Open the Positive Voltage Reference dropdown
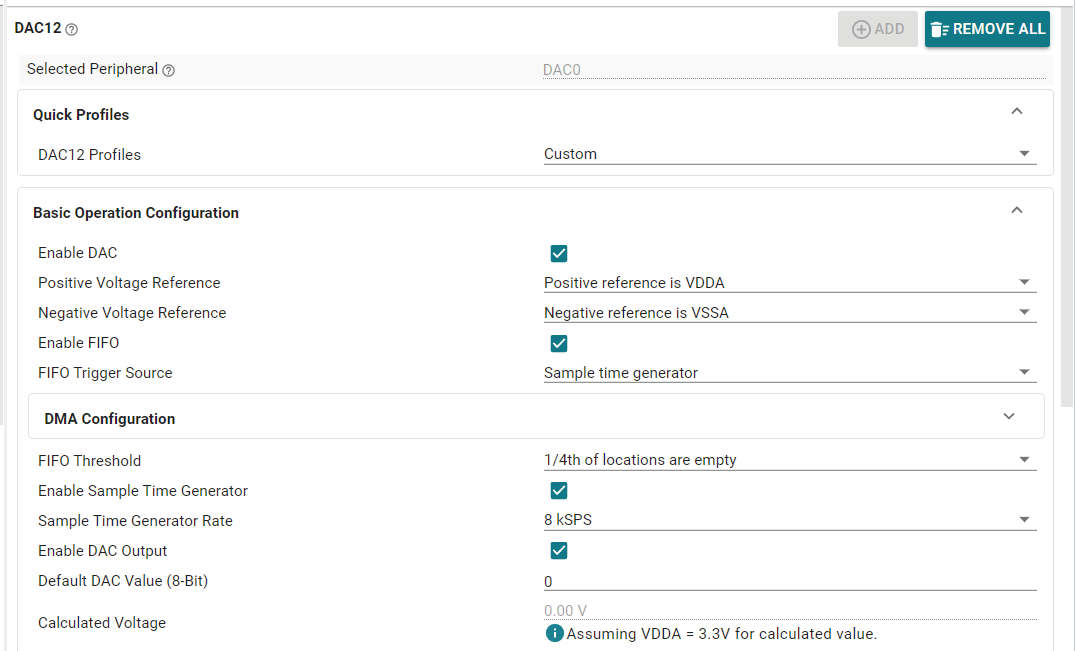The width and height of the screenshot is (1075, 651). point(789,283)
